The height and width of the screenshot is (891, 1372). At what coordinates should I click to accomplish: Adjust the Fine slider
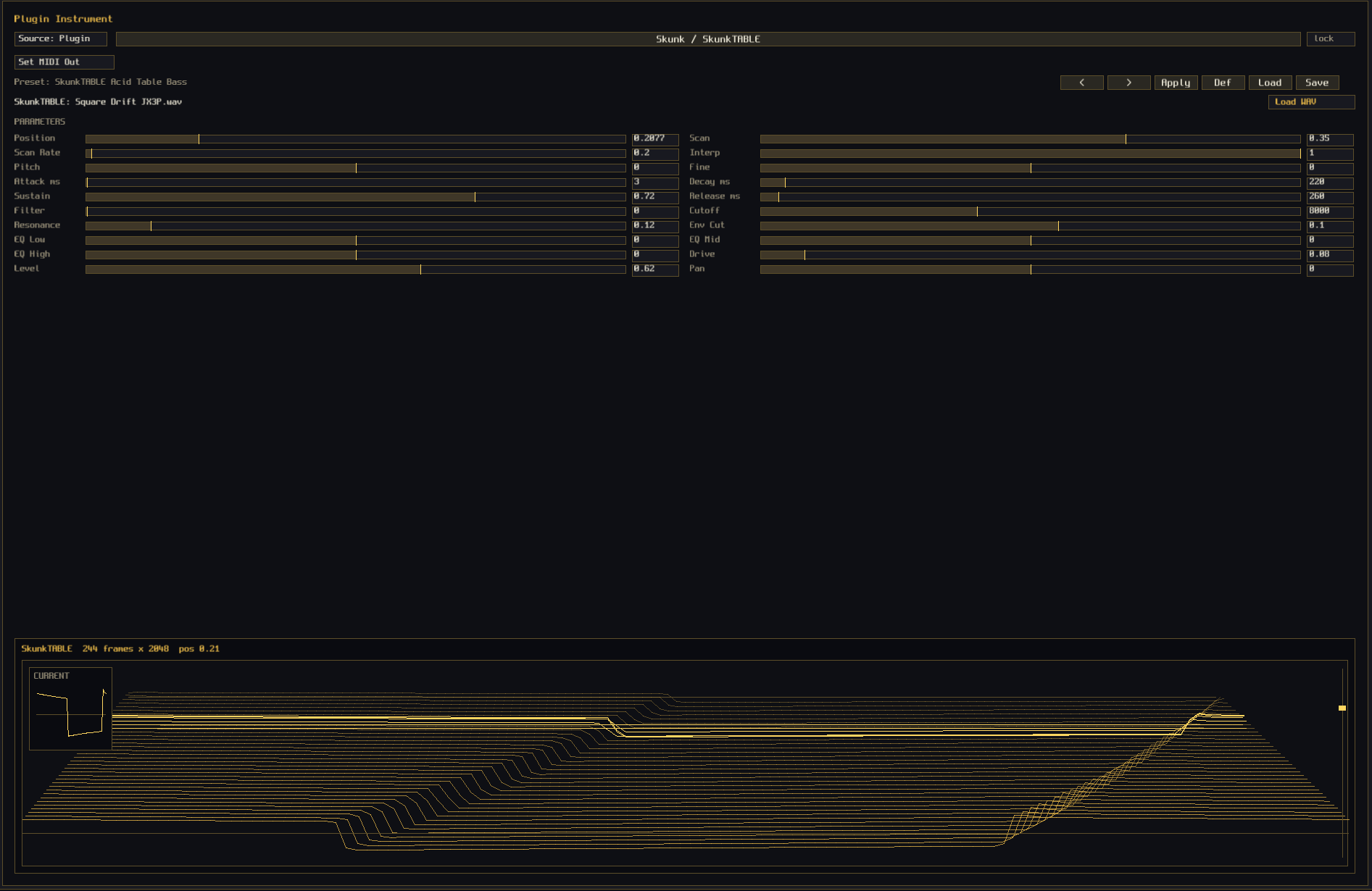point(1030,167)
